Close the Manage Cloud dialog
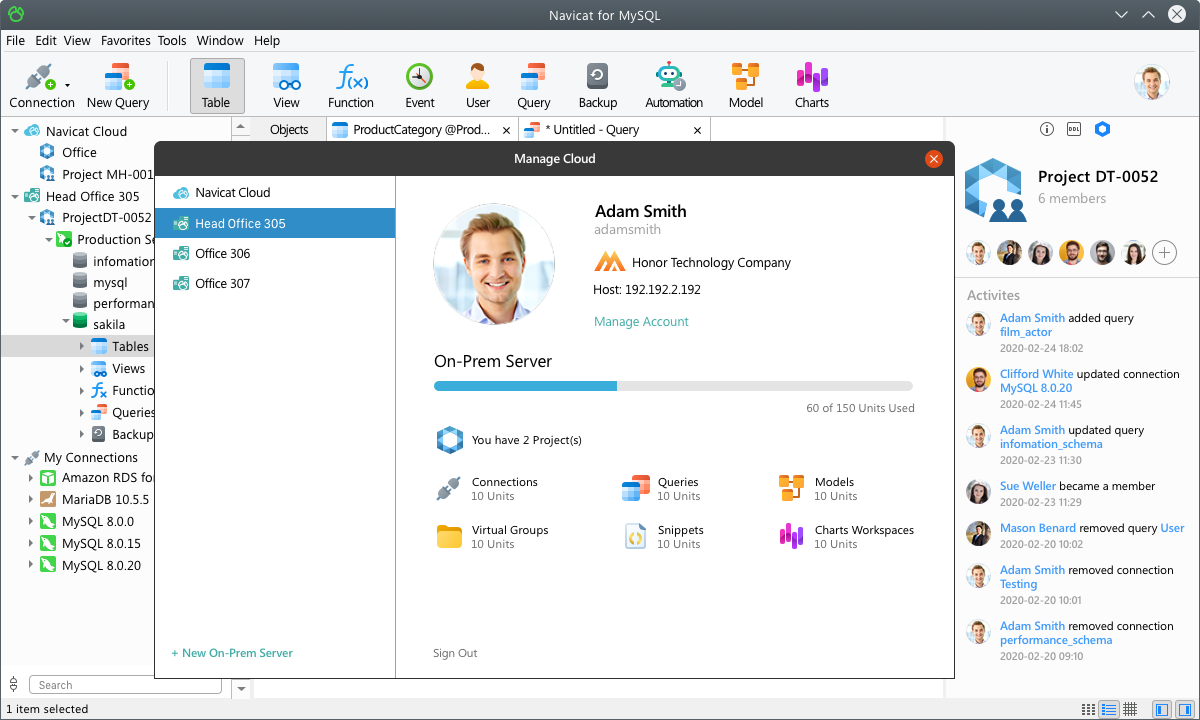This screenshot has height=720, width=1200. point(934,159)
